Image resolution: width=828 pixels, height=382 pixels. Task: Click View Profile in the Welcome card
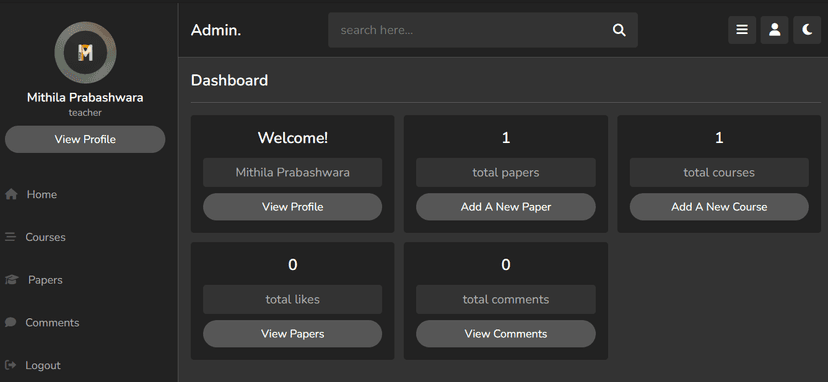[293, 207]
